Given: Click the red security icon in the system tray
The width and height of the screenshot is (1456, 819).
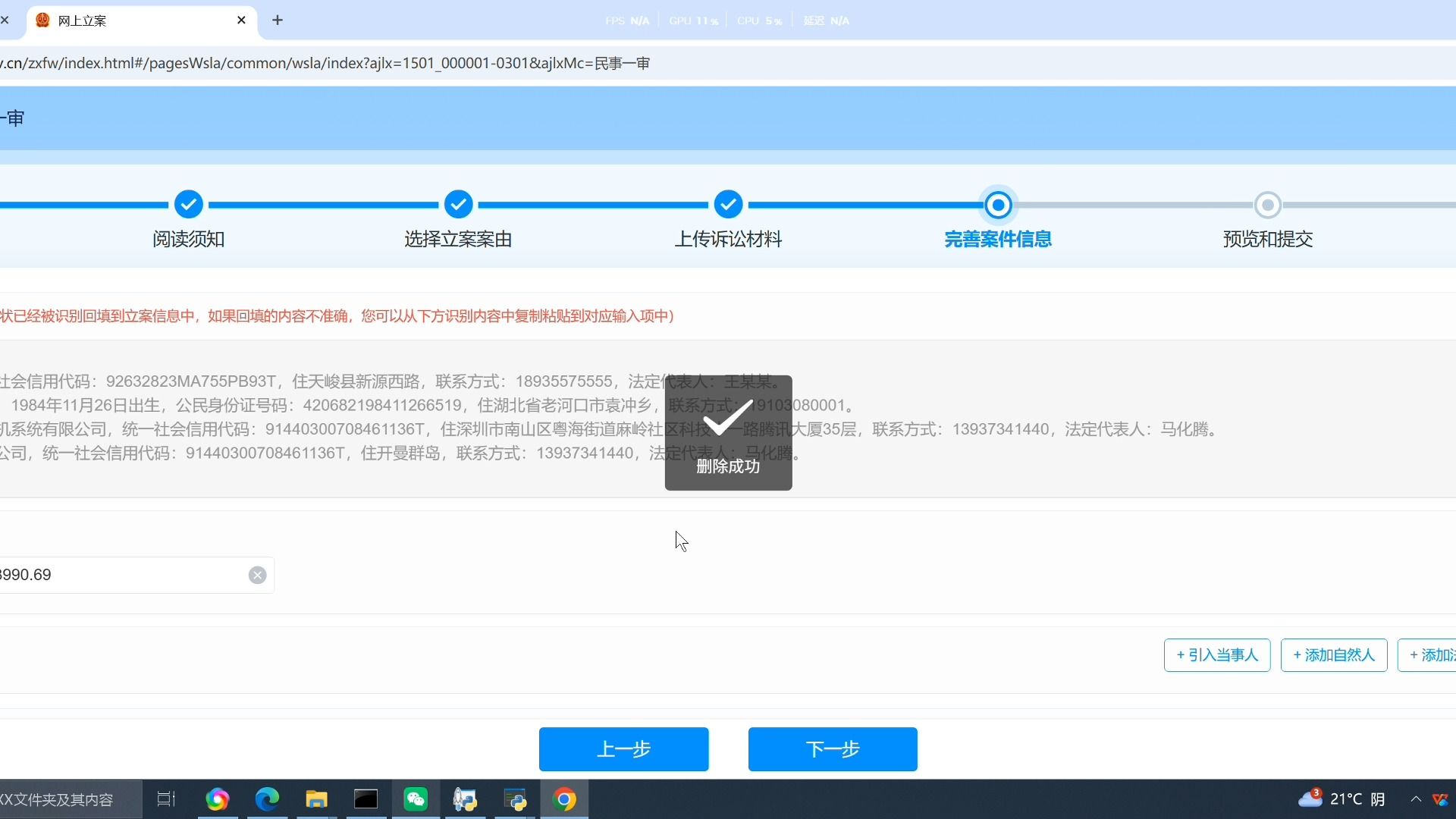Looking at the screenshot, I should [x=1440, y=799].
